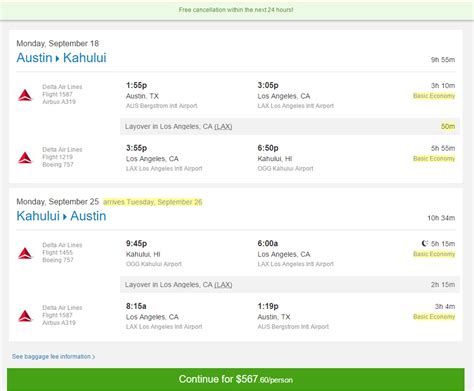This screenshot has height=391, width=474.
Task: Click the highlighted 50m layover duration
Action: point(448,126)
